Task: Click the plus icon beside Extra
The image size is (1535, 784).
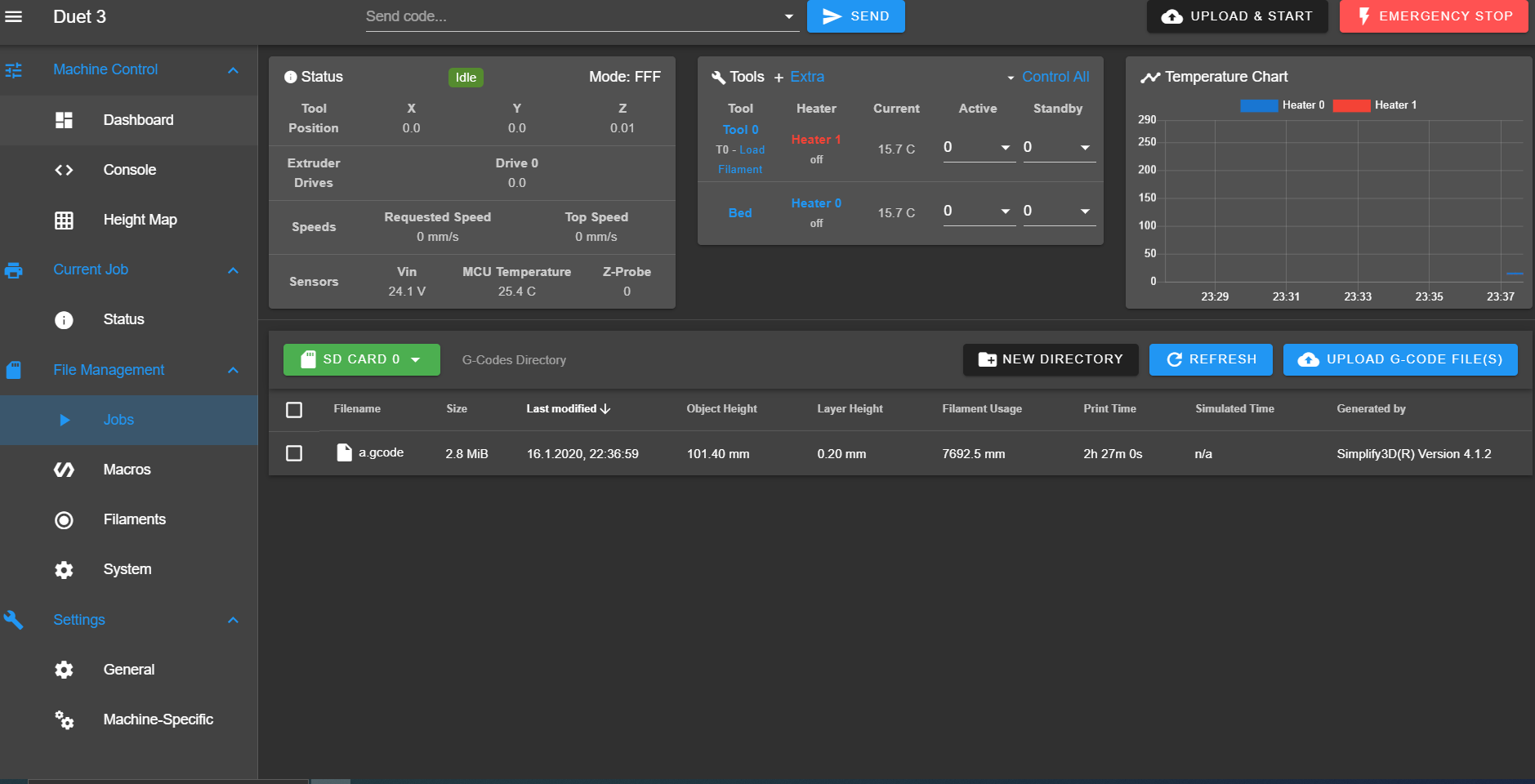Action: coord(779,78)
